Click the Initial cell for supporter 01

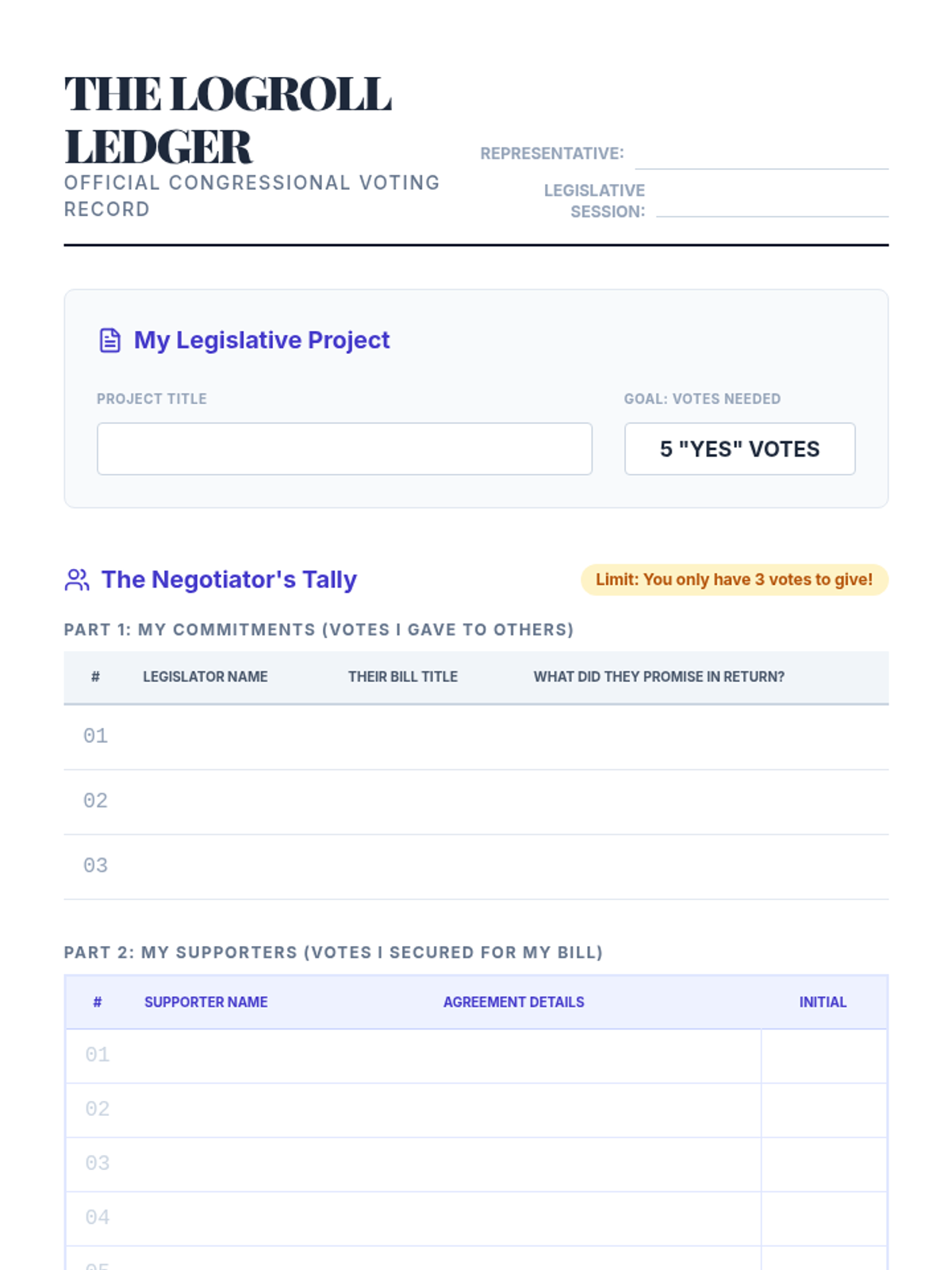[x=823, y=1056]
